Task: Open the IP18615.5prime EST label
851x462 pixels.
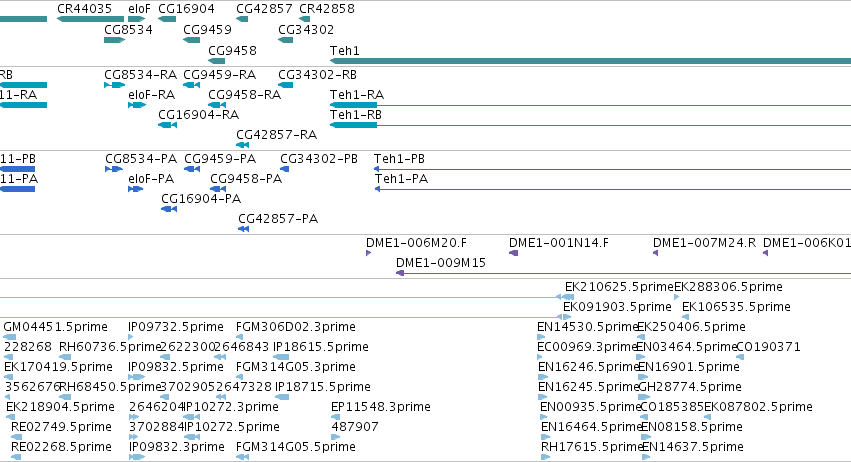Action: (321, 347)
